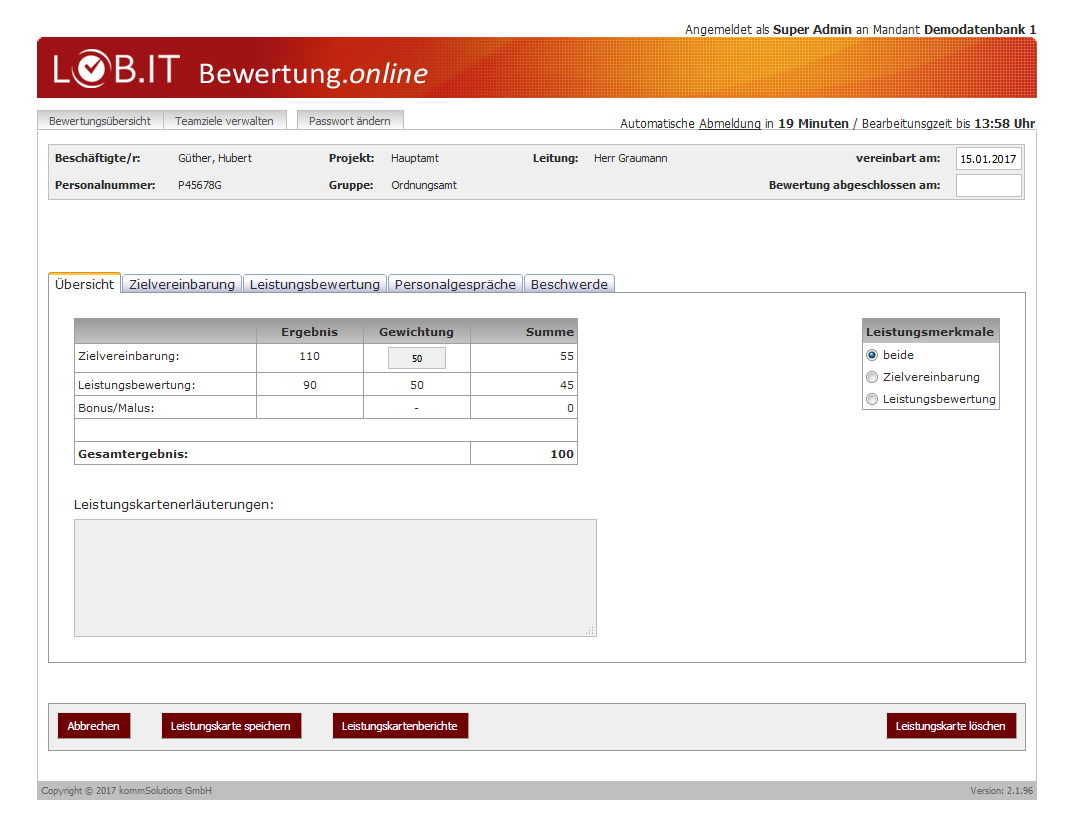The height and width of the screenshot is (828, 1075).
Task: Go to Passwort ändern tab
Action: [350, 120]
